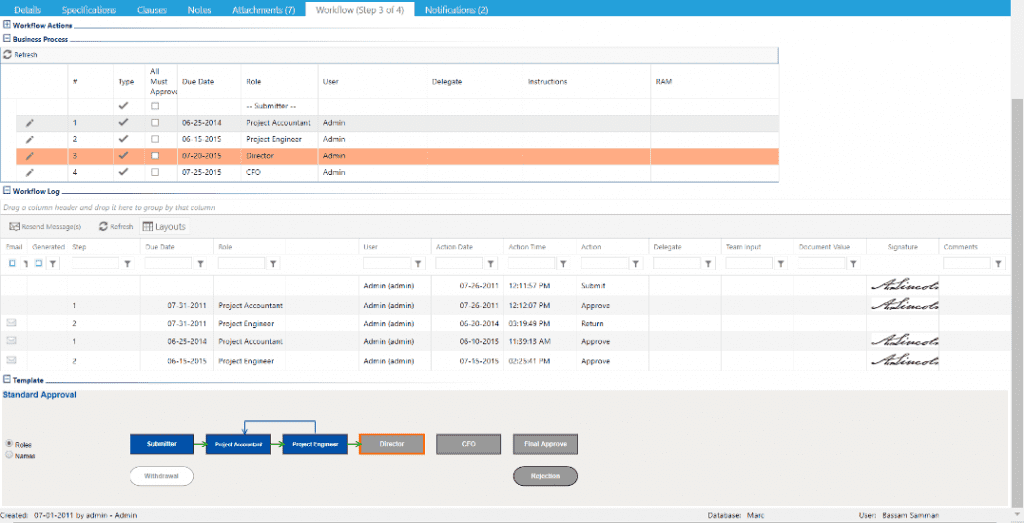
Task: Sort by the Action Date column header
Action: 455,247
